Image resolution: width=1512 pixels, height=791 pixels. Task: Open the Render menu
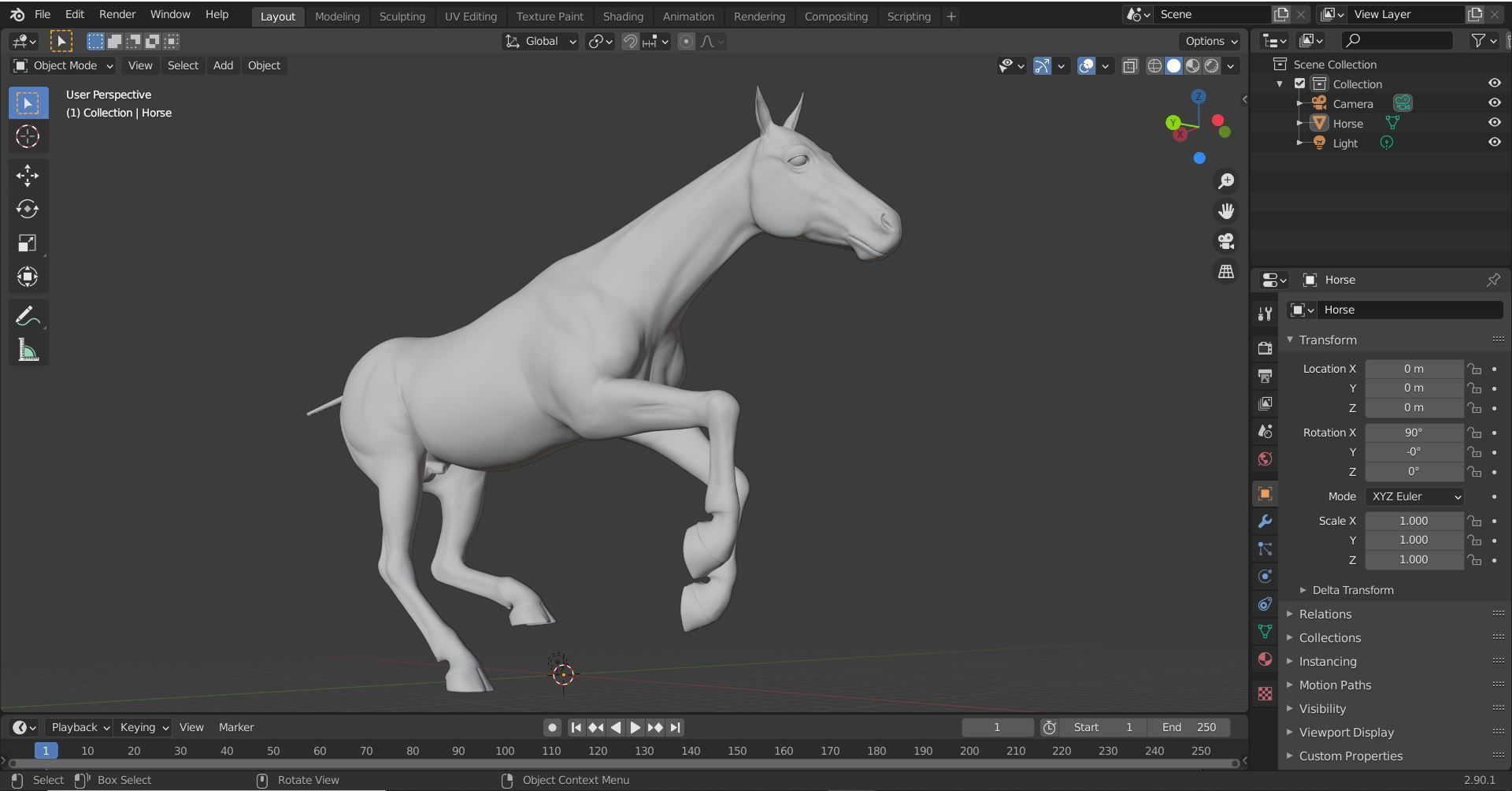tap(117, 13)
